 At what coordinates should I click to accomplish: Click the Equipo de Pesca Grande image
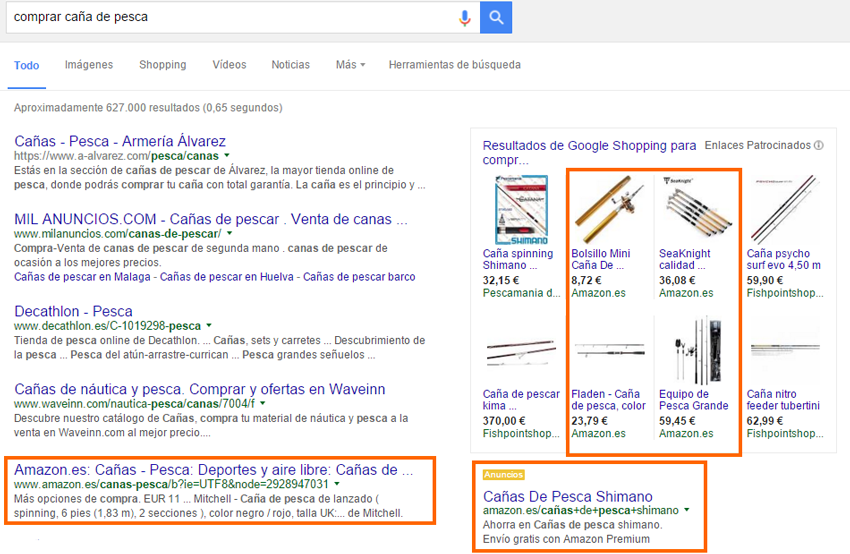698,350
